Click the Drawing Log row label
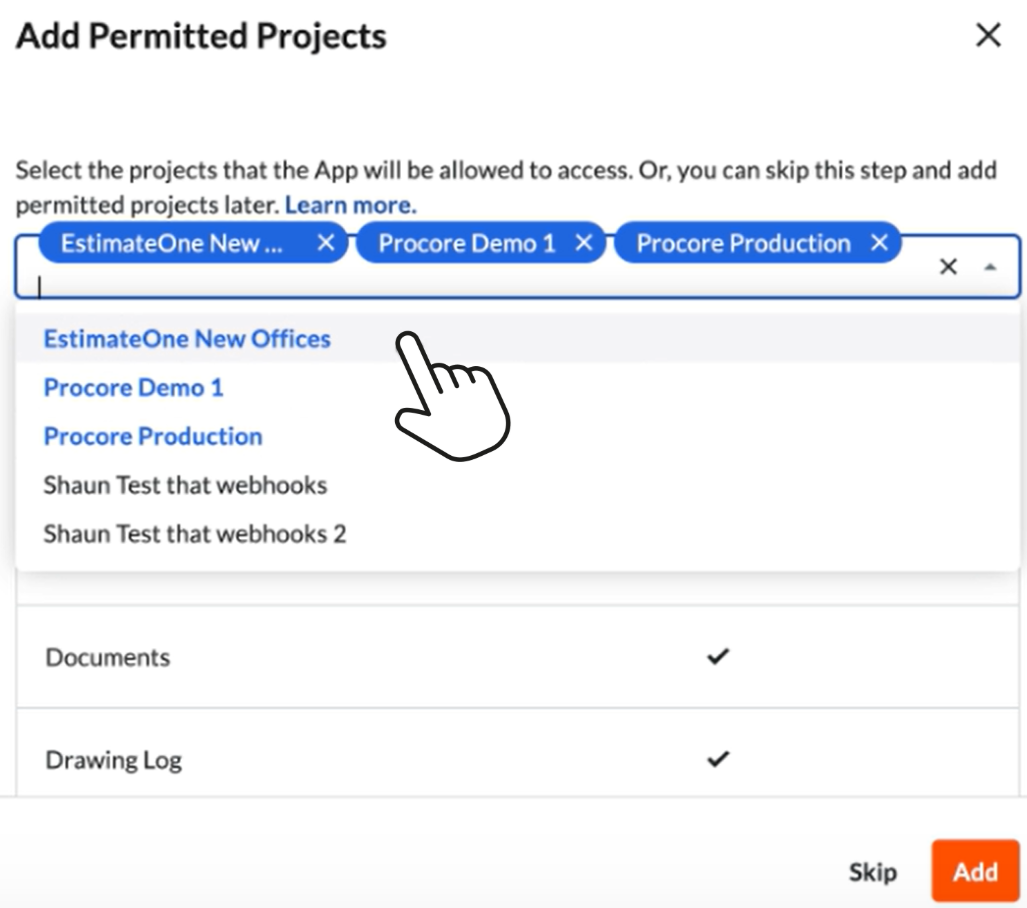 tap(113, 761)
